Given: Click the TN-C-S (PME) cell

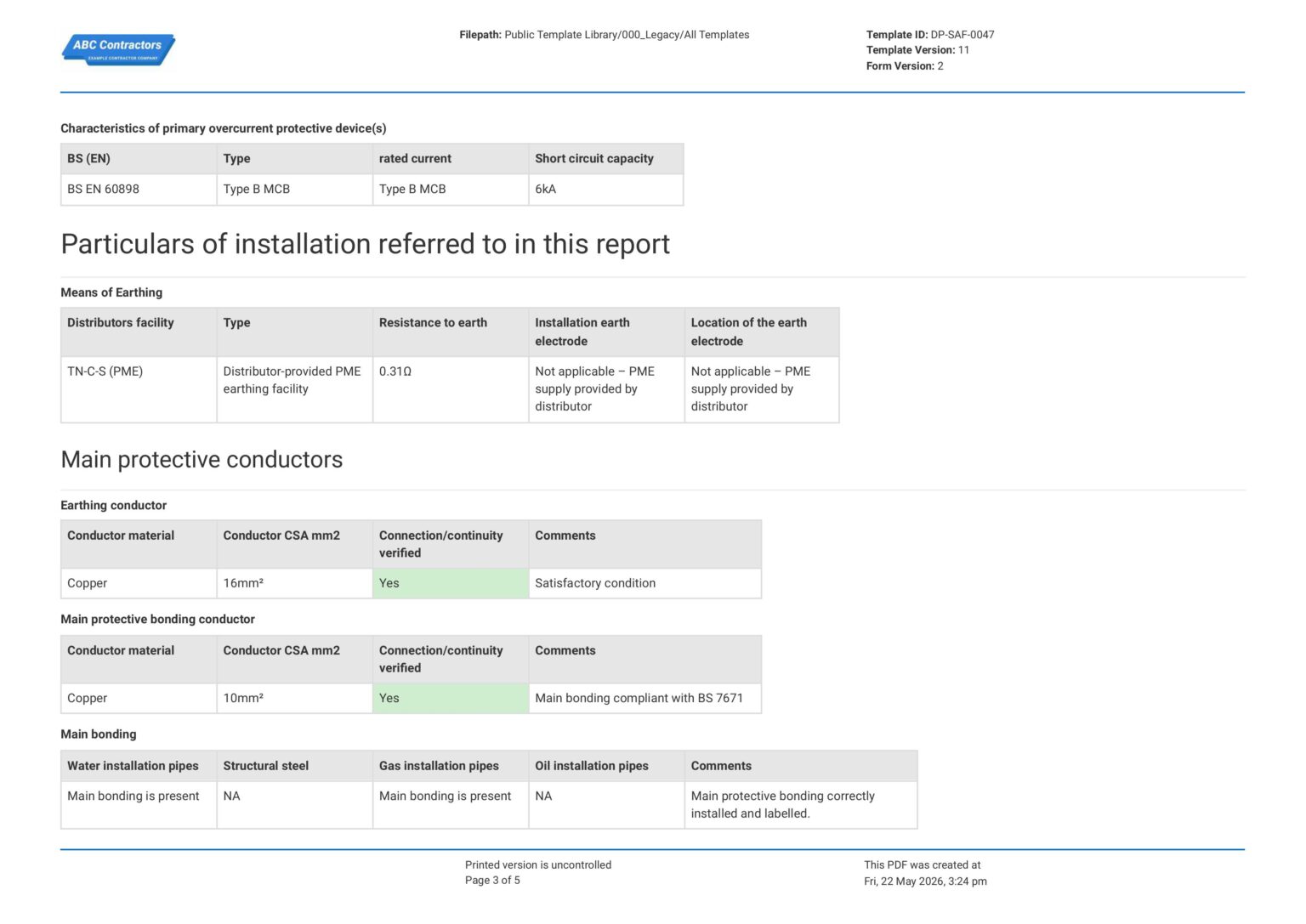Looking at the screenshot, I should tap(139, 389).
